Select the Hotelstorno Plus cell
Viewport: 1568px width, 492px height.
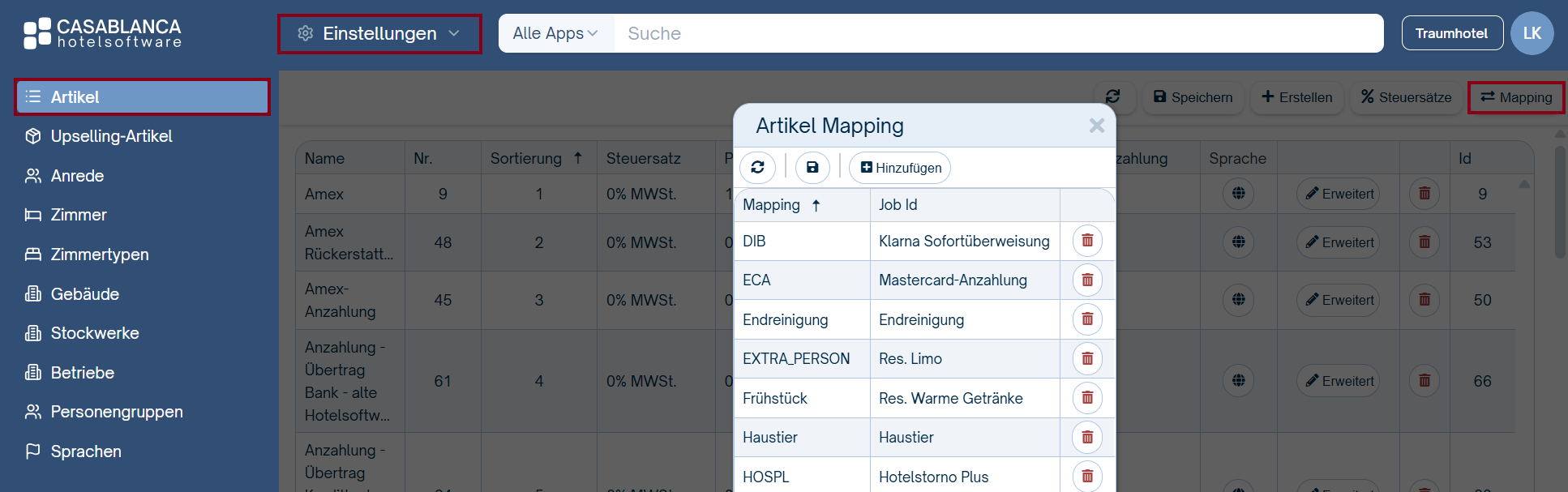coord(965,477)
